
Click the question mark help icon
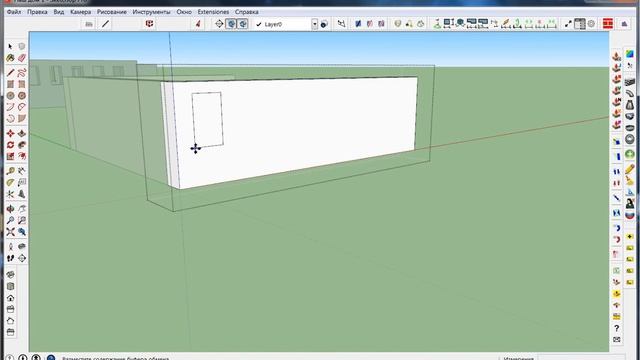[x=616, y=328]
